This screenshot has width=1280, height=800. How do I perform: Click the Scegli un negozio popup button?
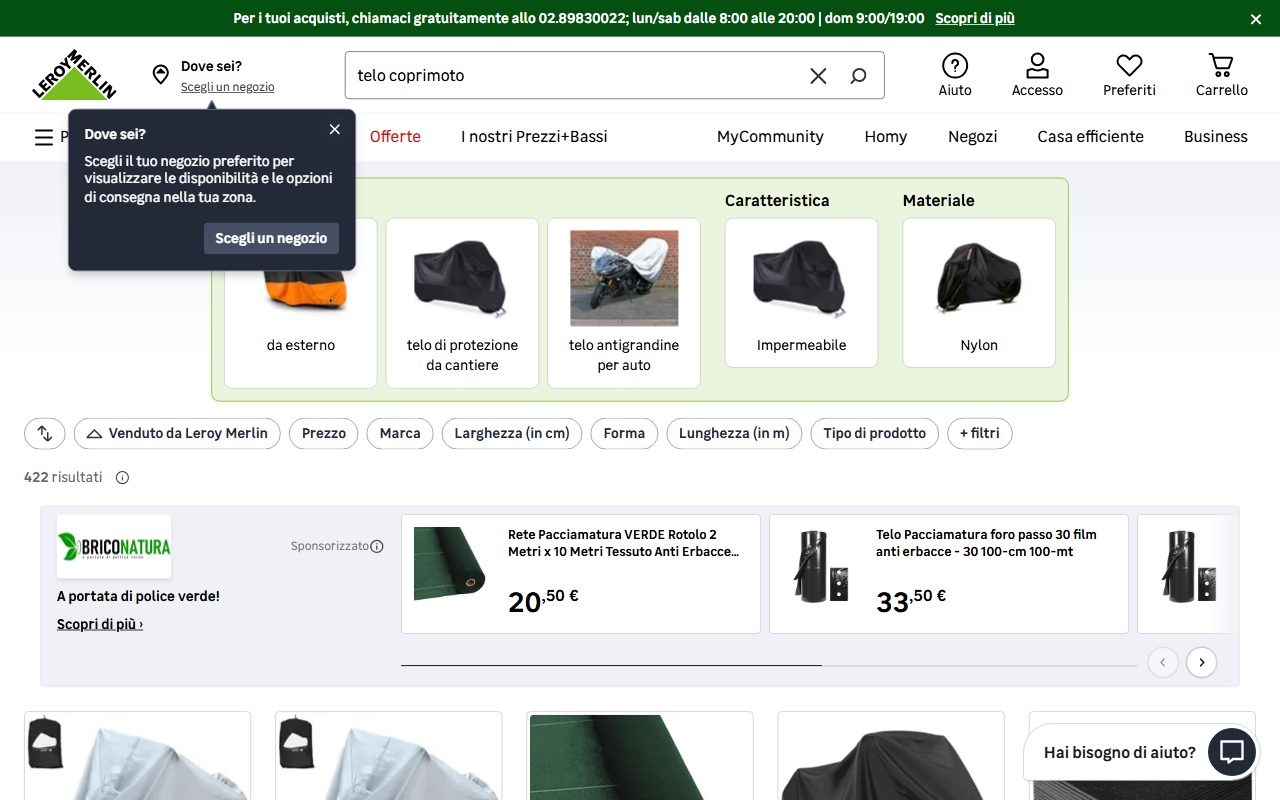tap(271, 238)
